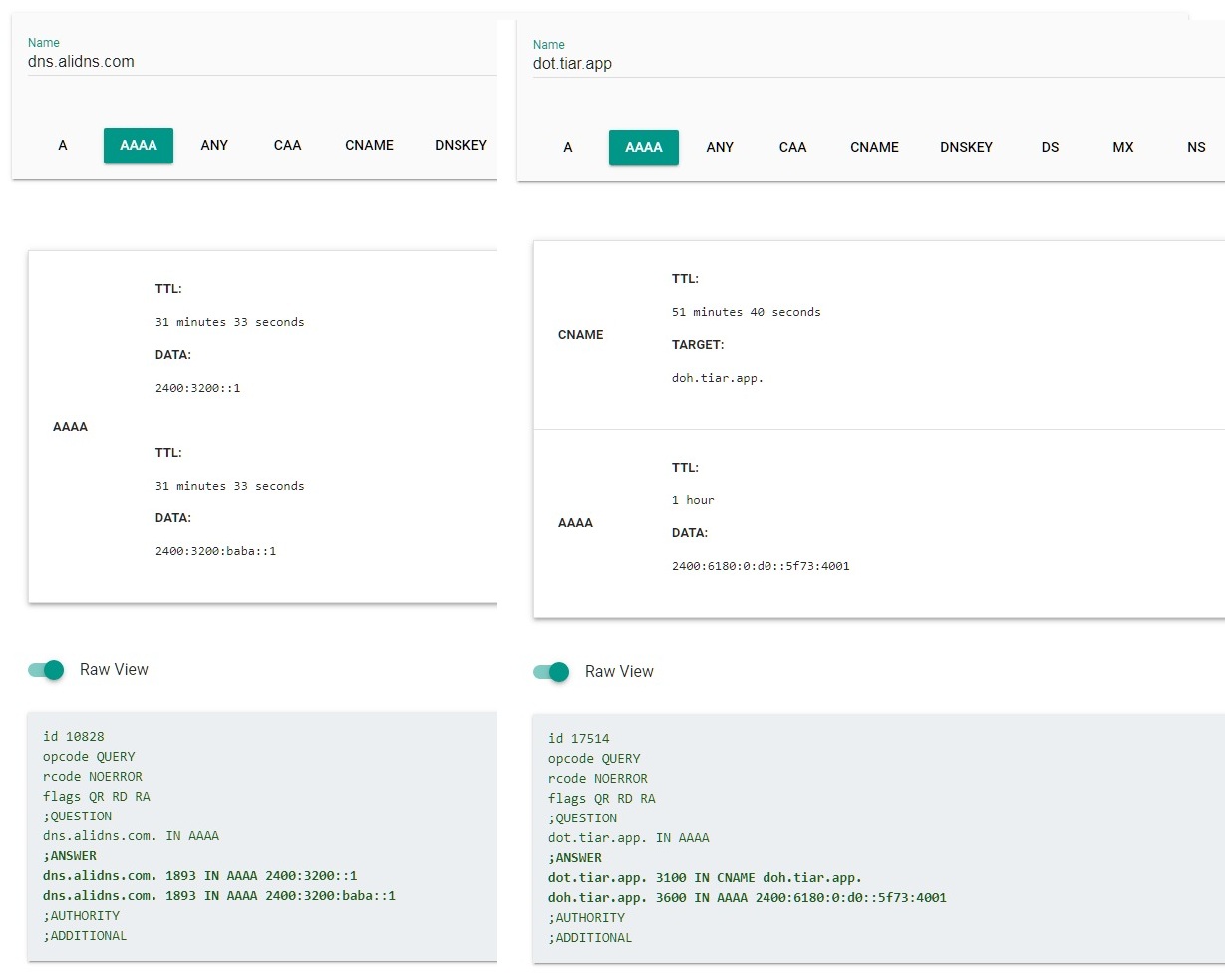This screenshot has height=980, width=1225.
Task: Select NS record type for dot.tiar.app
Action: 1196,148
